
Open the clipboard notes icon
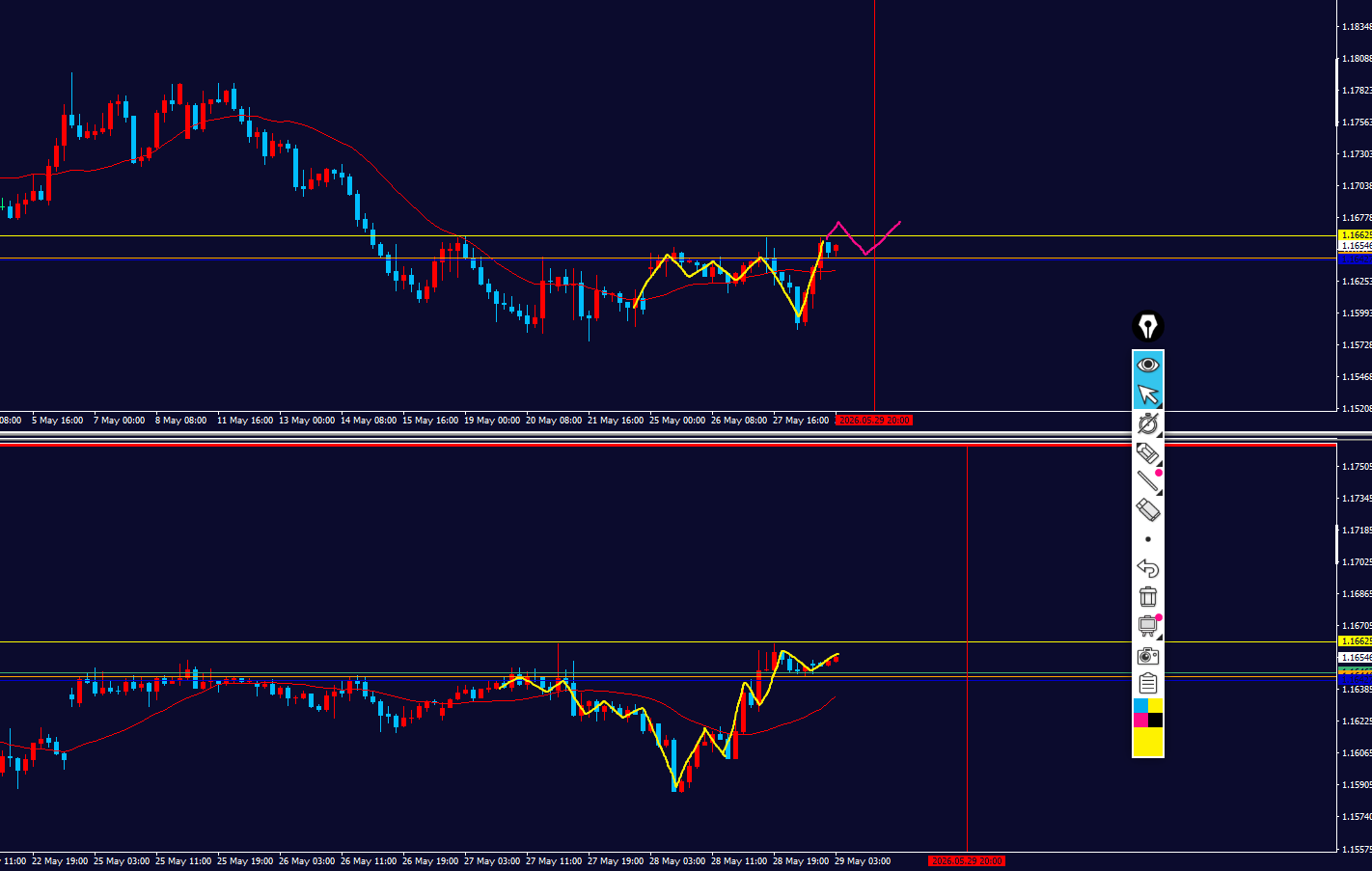coord(1147,684)
